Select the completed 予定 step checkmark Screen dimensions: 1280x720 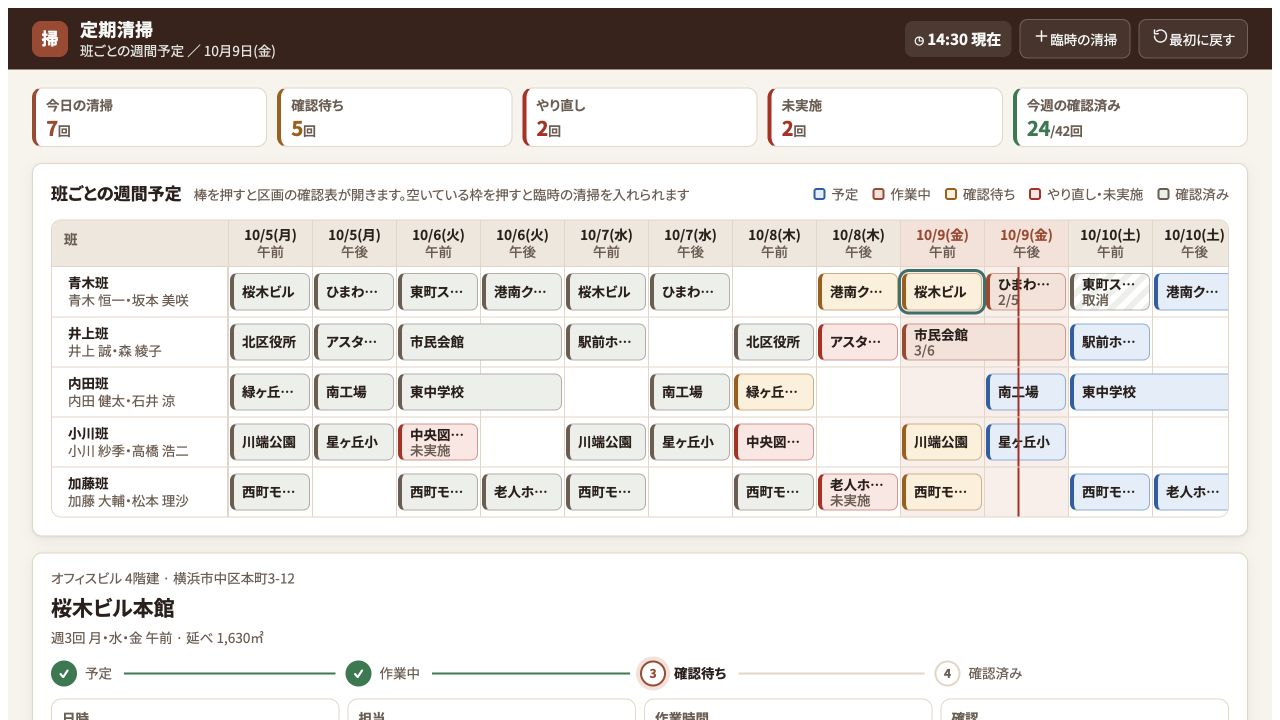coord(64,673)
